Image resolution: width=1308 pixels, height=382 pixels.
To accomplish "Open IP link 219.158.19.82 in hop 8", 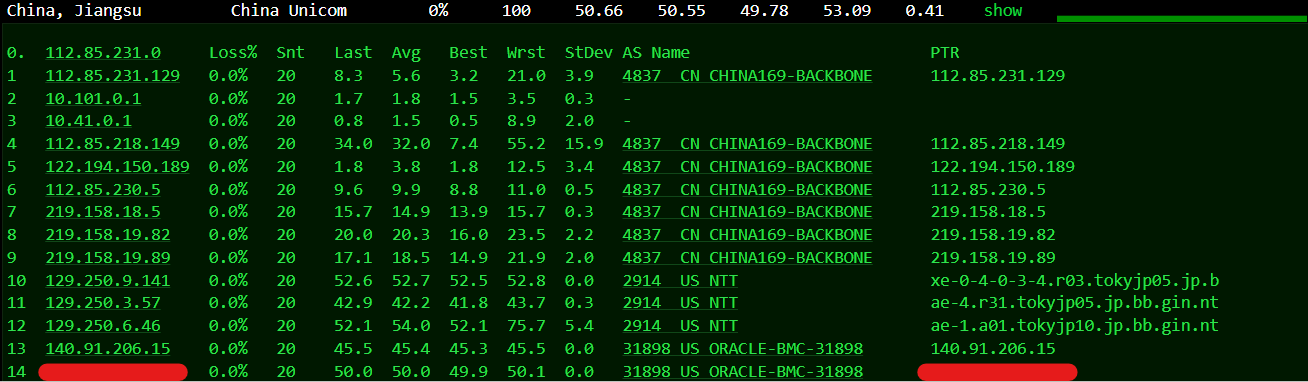I will click(x=108, y=235).
